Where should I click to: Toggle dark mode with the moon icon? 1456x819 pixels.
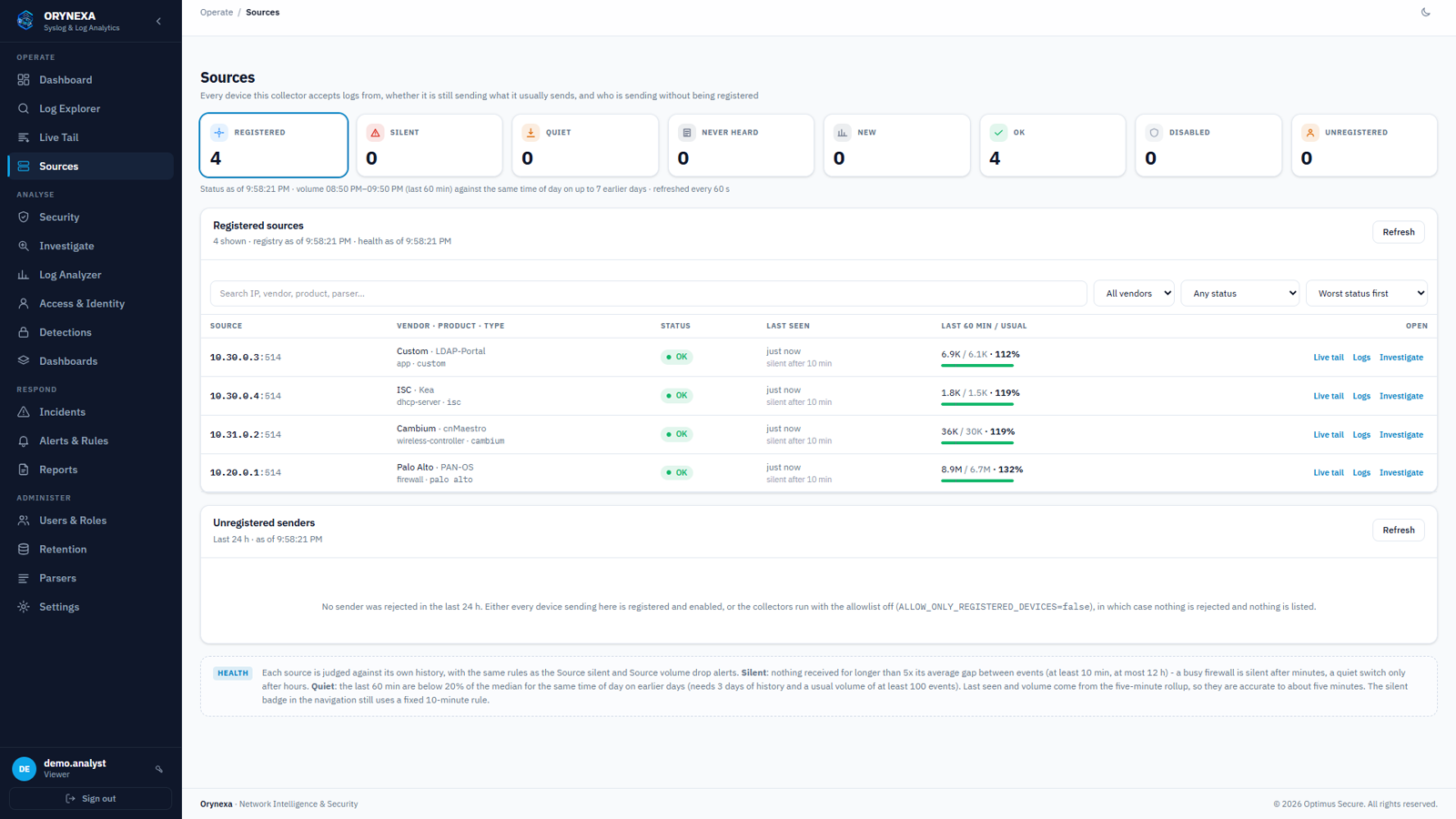(1425, 12)
